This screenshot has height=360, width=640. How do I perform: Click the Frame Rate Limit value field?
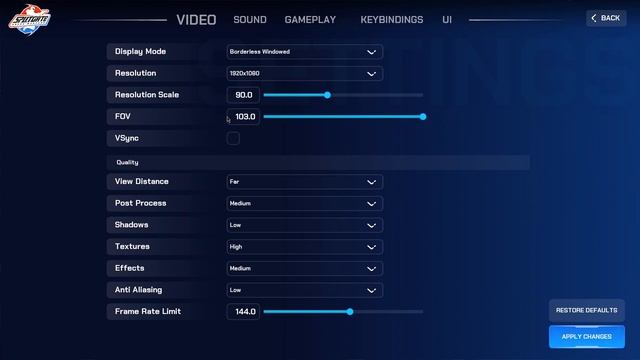coord(243,311)
